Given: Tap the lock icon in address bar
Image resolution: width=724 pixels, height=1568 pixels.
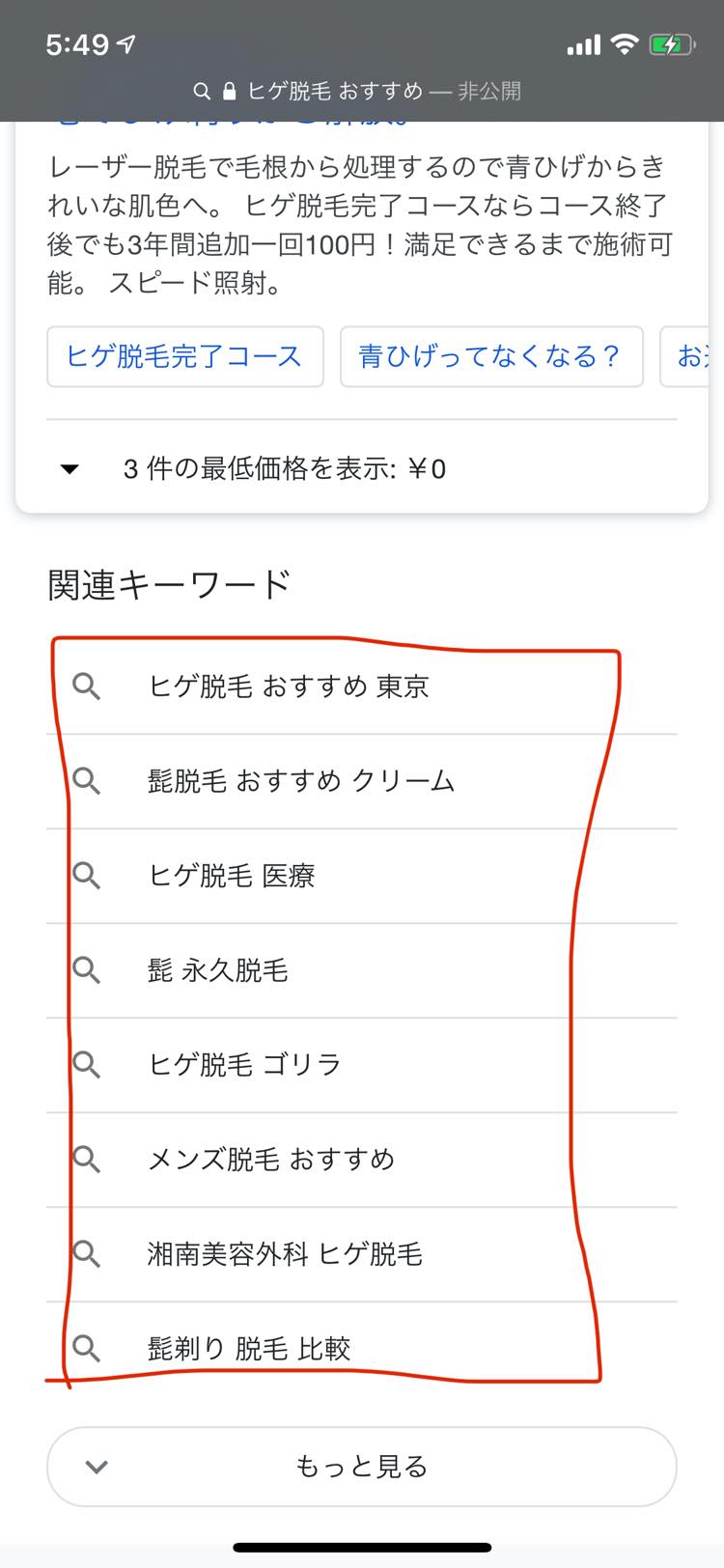Looking at the screenshot, I should click(x=229, y=92).
